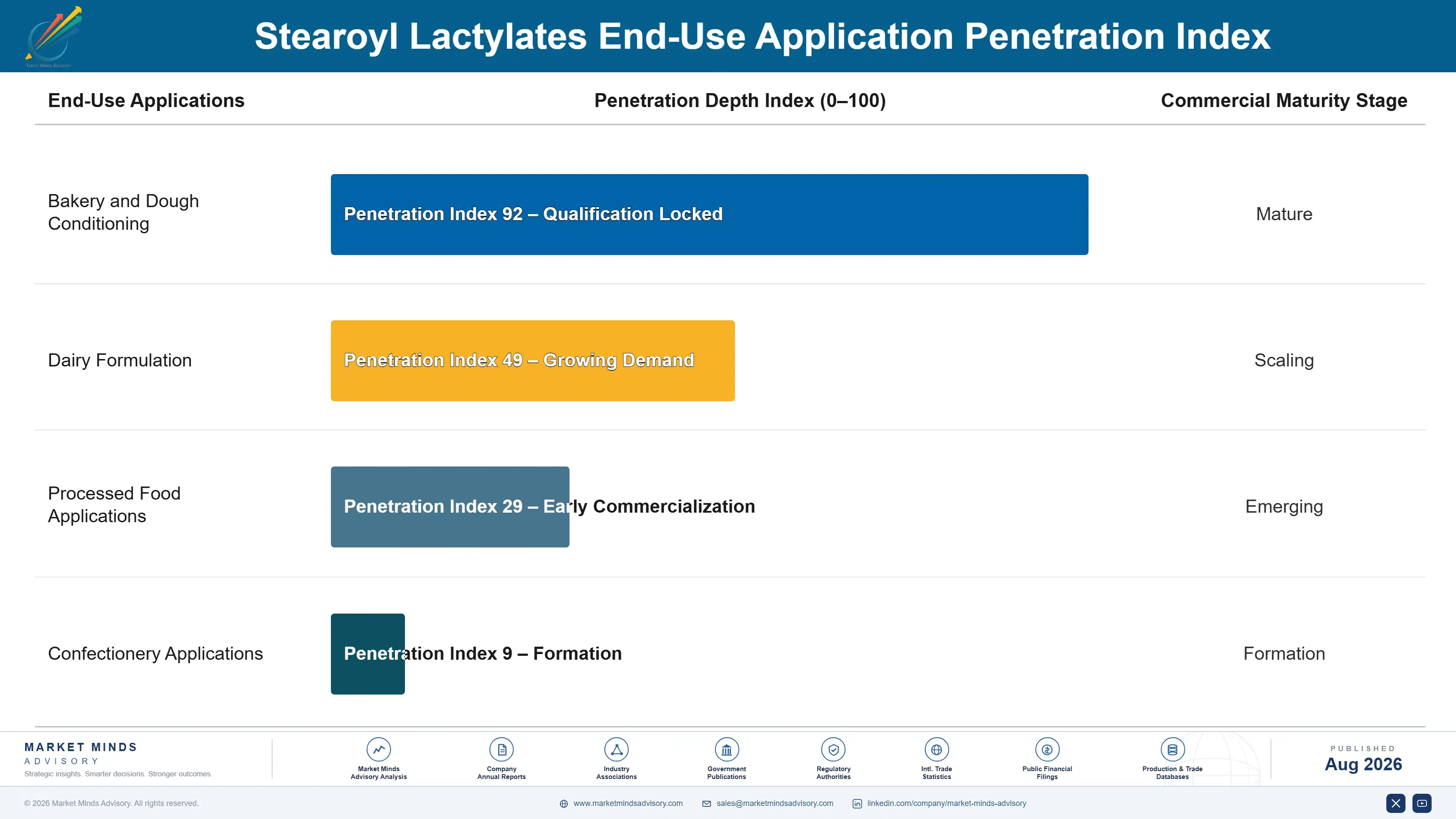The image size is (1456, 819).
Task: Select the Confectionery Applications label
Action: pyautogui.click(x=155, y=654)
